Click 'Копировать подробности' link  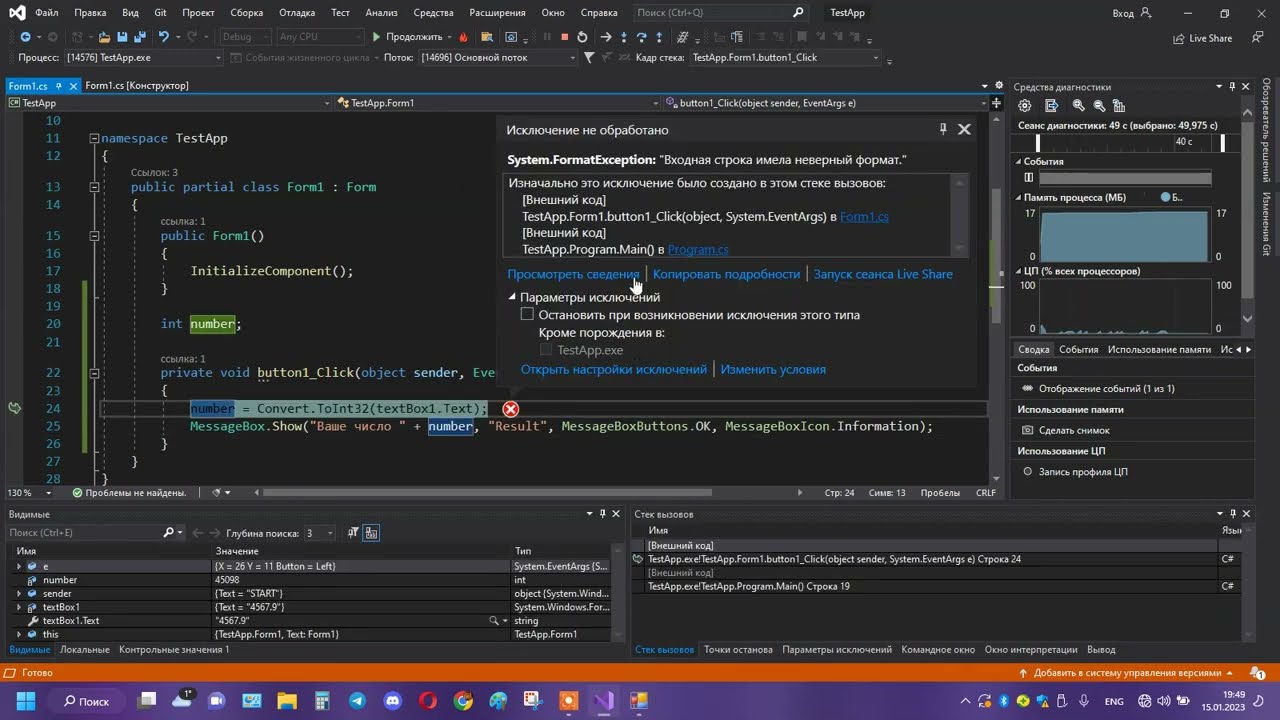point(726,274)
